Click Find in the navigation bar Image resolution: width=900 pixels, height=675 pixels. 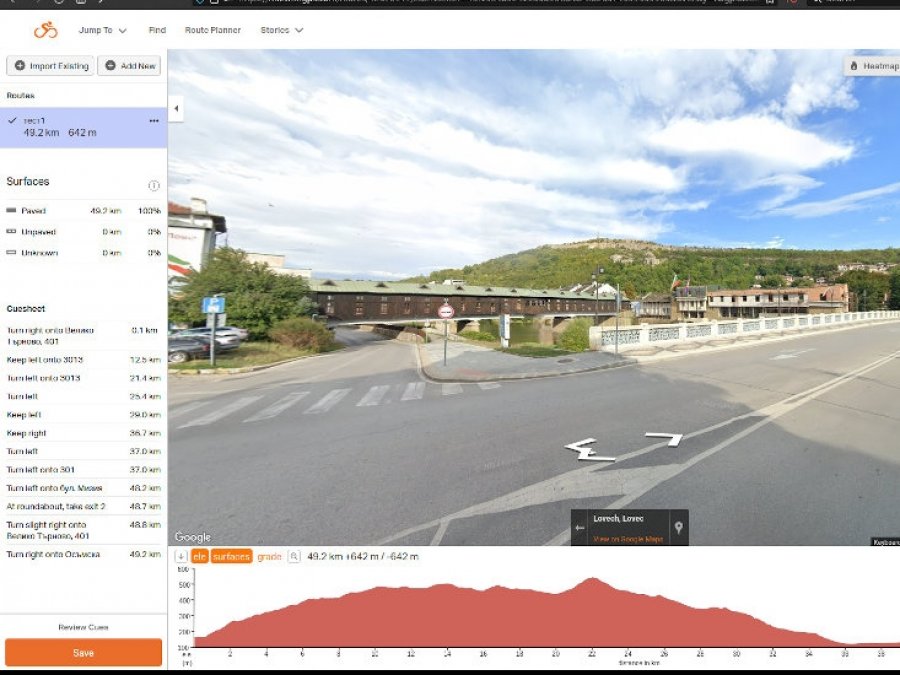[x=156, y=30]
